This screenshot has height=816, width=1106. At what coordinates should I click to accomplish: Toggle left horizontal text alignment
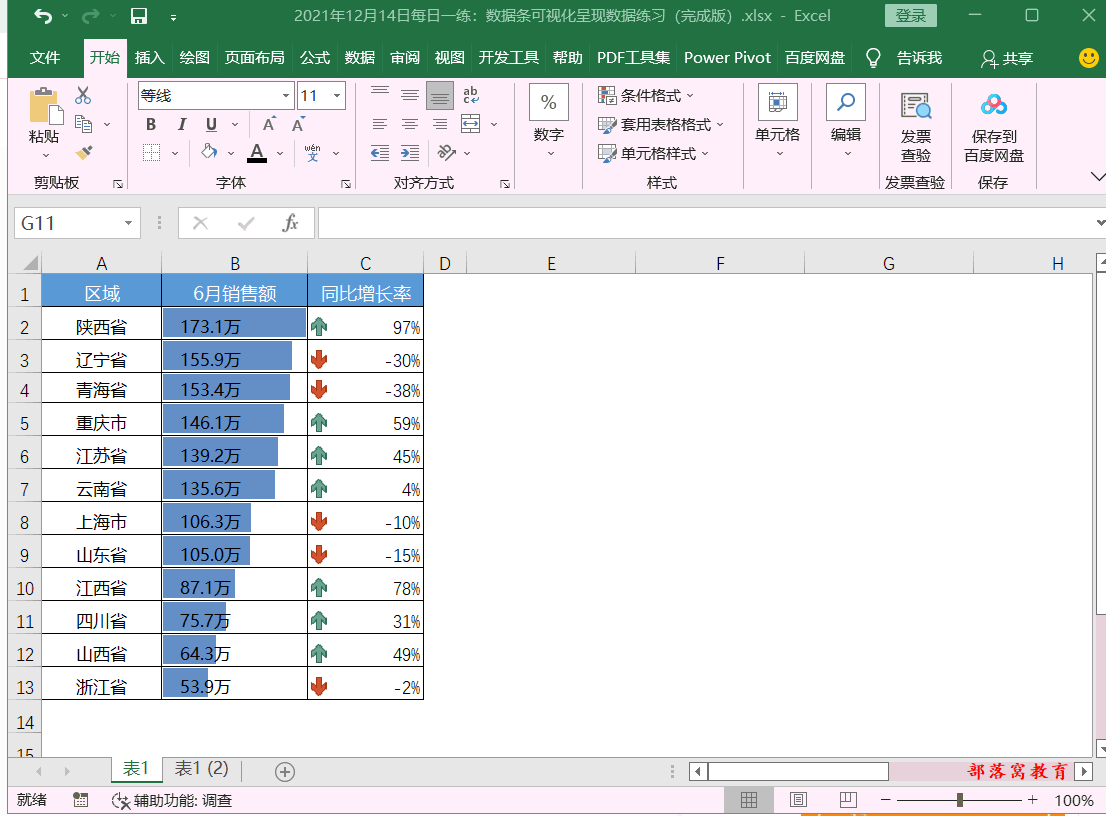pos(379,124)
